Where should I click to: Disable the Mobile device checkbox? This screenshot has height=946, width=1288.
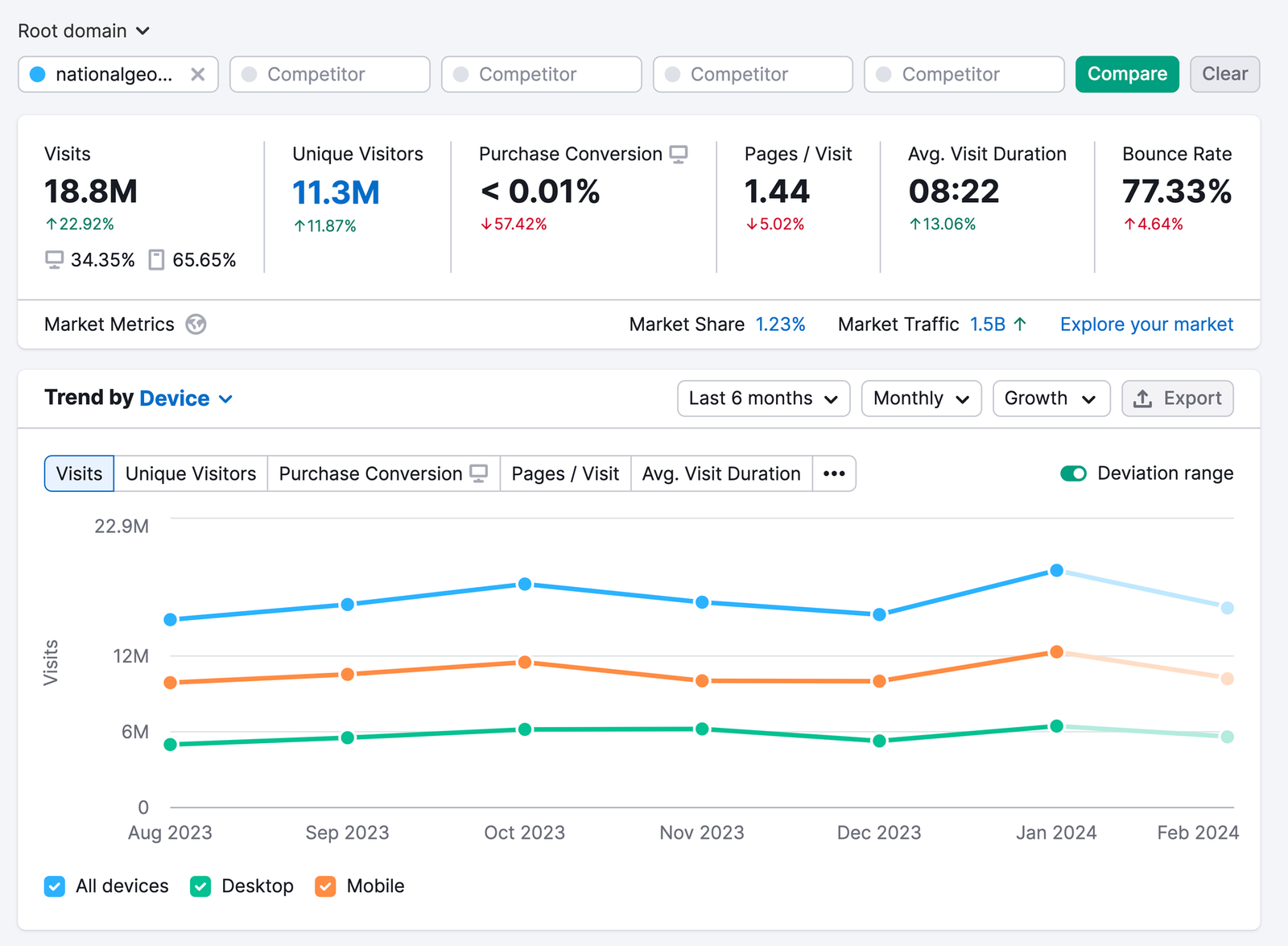coord(325,886)
